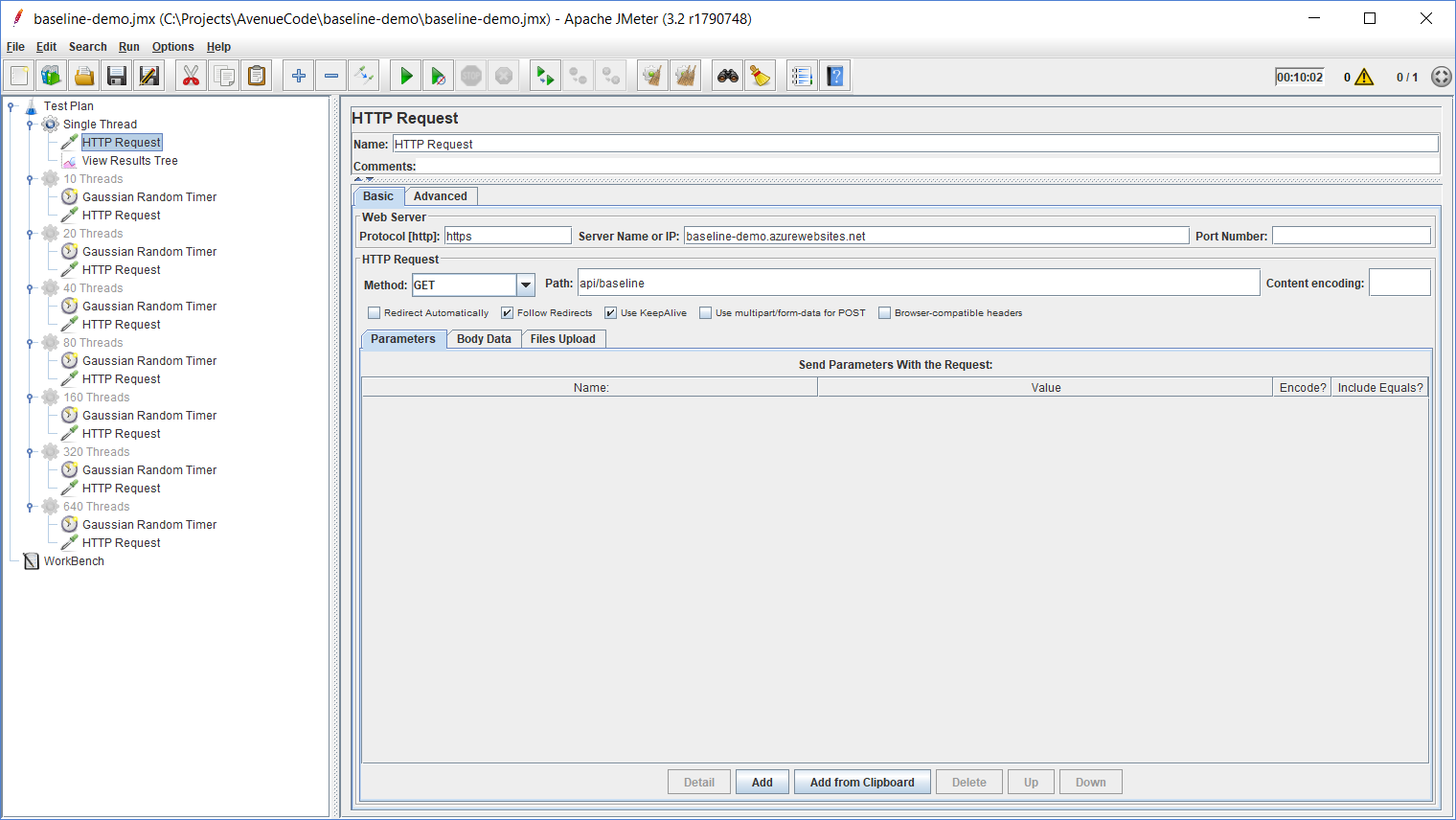Collapse the 20 Threads node handle
The image size is (1456, 820).
[x=31, y=234]
